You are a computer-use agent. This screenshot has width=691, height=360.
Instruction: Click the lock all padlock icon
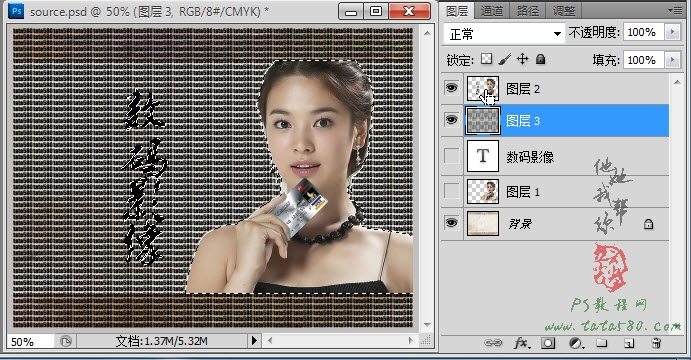[540, 59]
